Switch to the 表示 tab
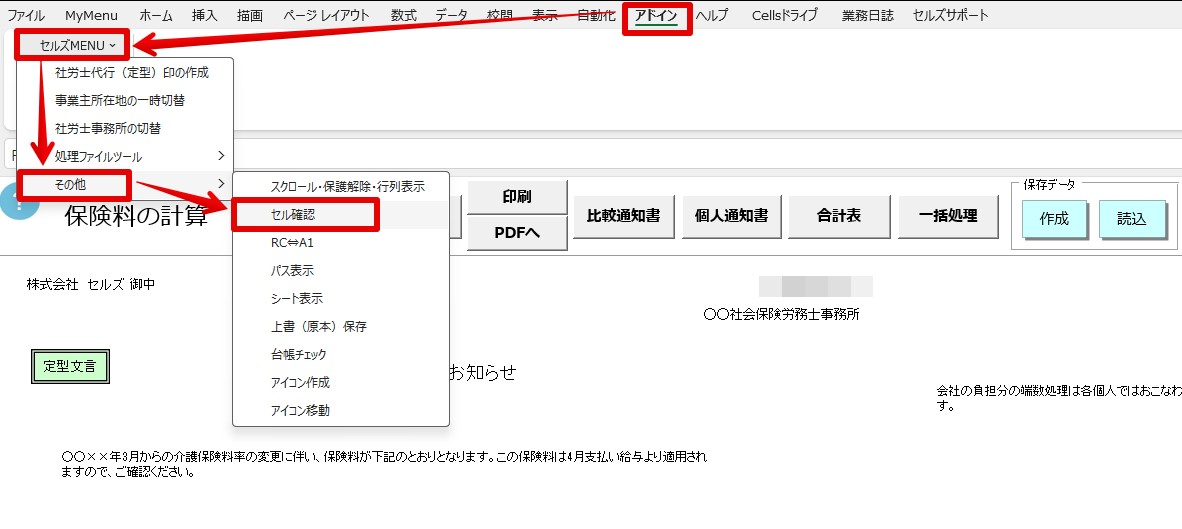The width and height of the screenshot is (1182, 529). [x=545, y=15]
